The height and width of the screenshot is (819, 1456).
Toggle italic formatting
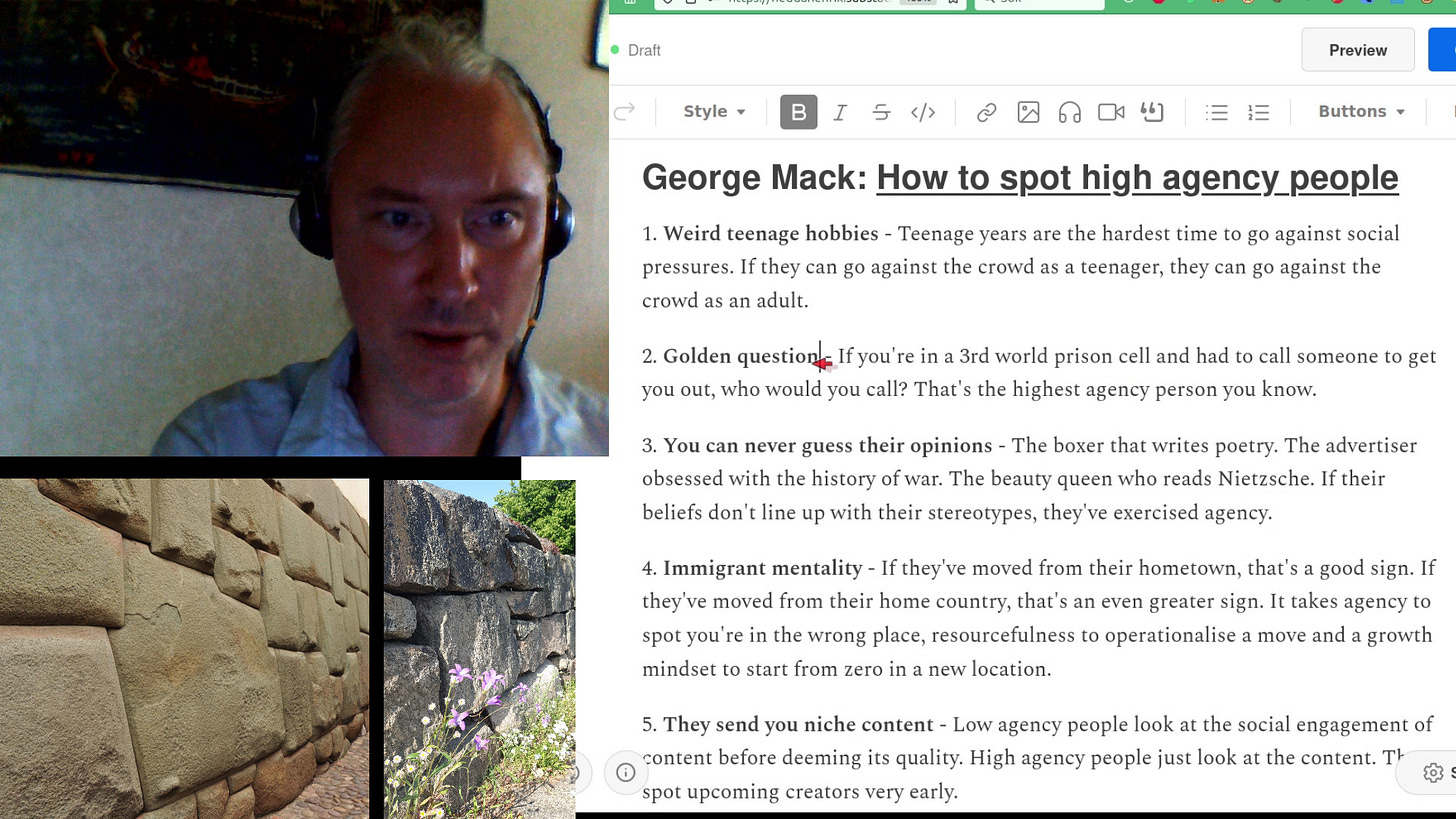click(840, 112)
